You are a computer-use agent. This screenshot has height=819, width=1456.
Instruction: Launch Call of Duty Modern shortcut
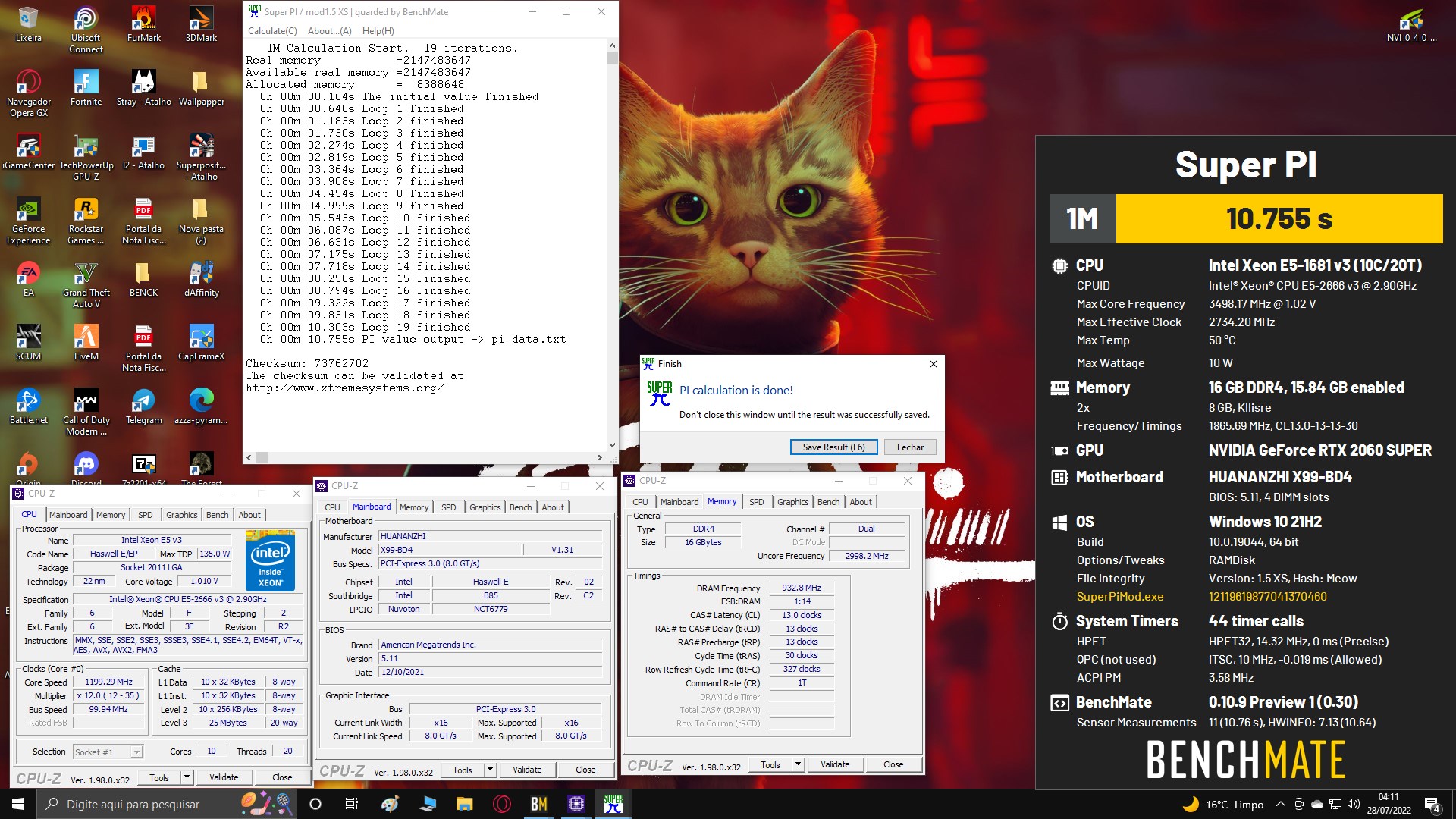[86, 412]
